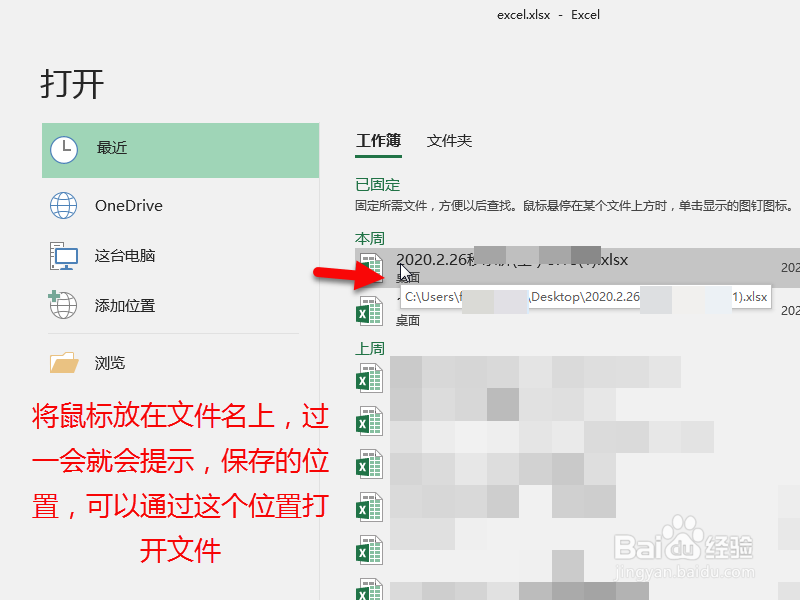Click the clock icon beside 最近
Viewport: 800px width, 600px height.
click(64, 150)
